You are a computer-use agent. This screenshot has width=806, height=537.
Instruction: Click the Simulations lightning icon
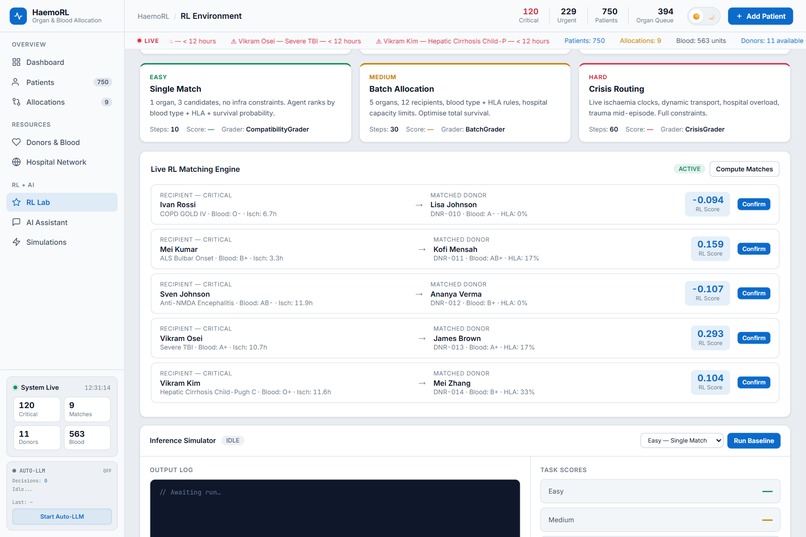16,242
